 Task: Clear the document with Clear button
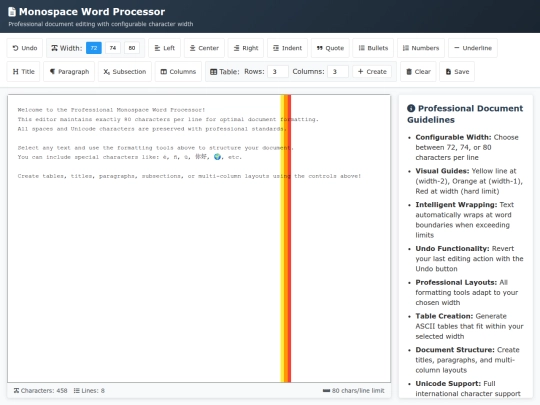pos(418,72)
